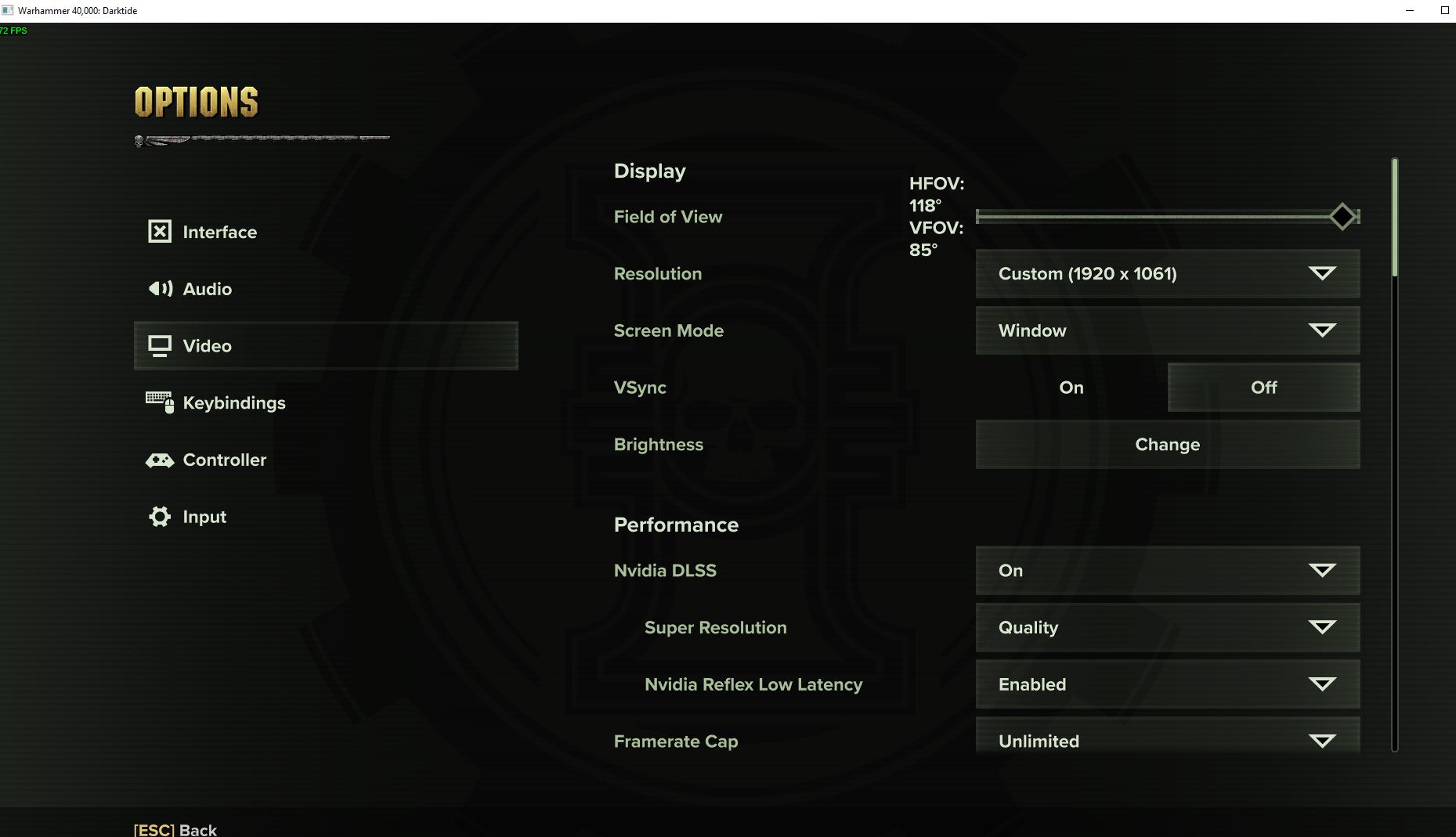The image size is (1456, 837).
Task: Click the Brightness setting label
Action: 659,445
